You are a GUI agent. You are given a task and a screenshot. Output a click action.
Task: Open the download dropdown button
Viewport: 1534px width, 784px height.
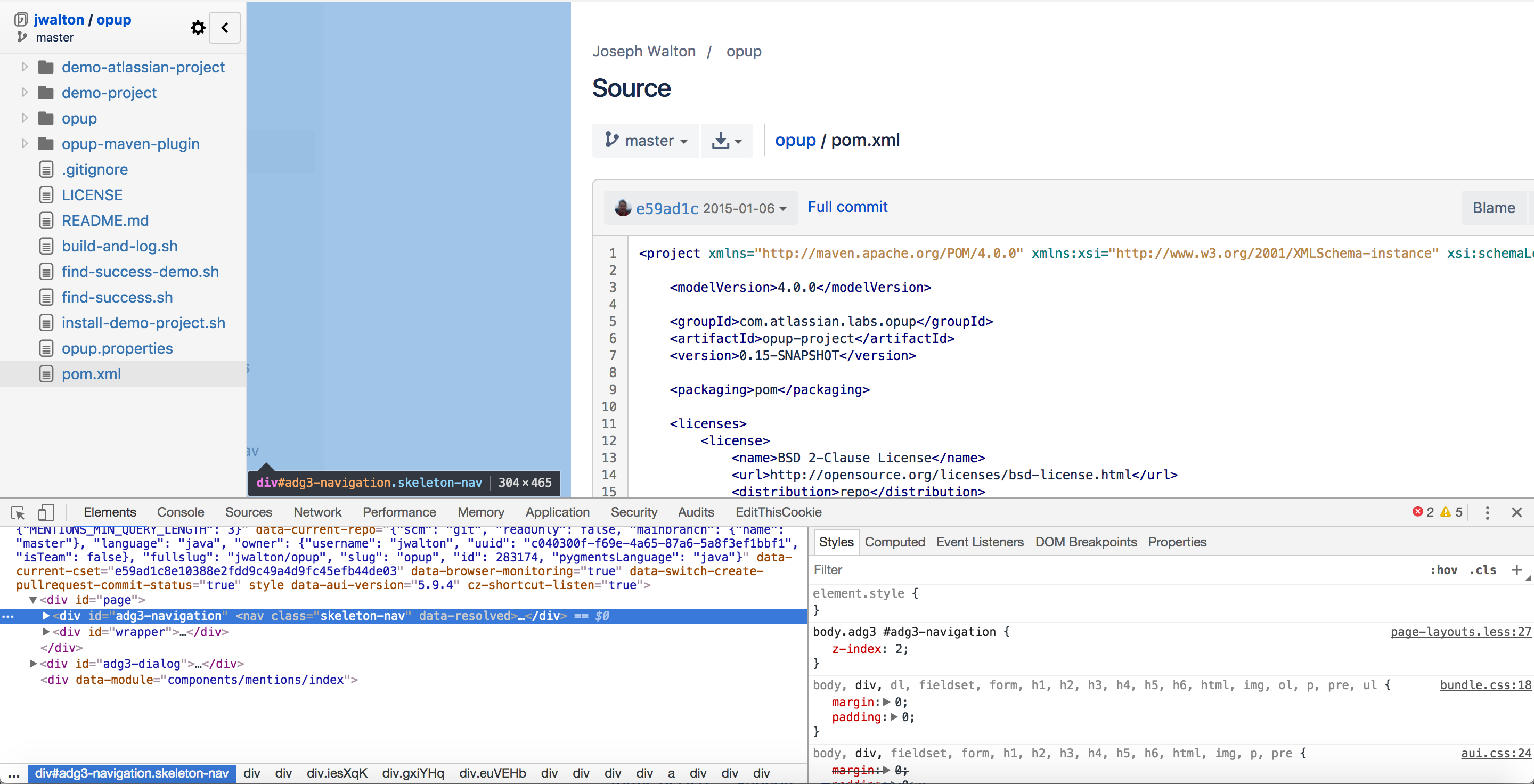(x=727, y=141)
